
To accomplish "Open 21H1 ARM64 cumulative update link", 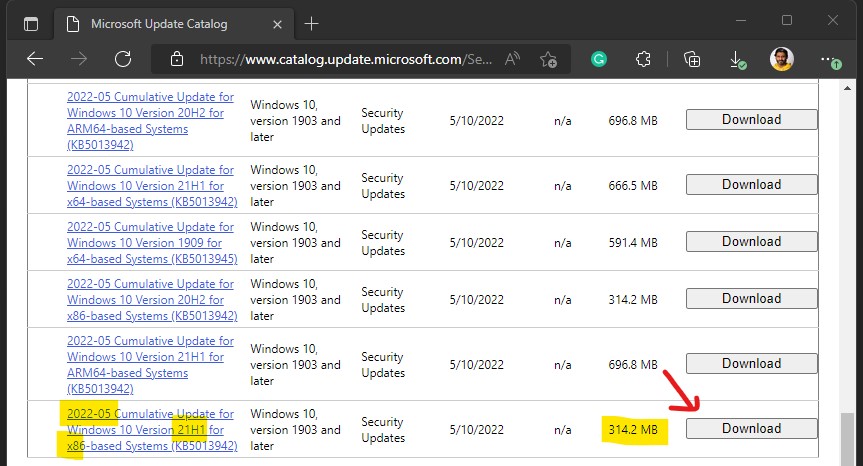I will [x=150, y=365].
